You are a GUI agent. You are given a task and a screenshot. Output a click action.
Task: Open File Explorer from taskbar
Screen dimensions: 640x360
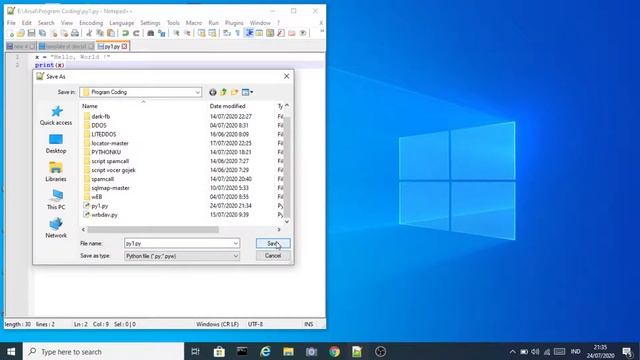tap(289, 351)
